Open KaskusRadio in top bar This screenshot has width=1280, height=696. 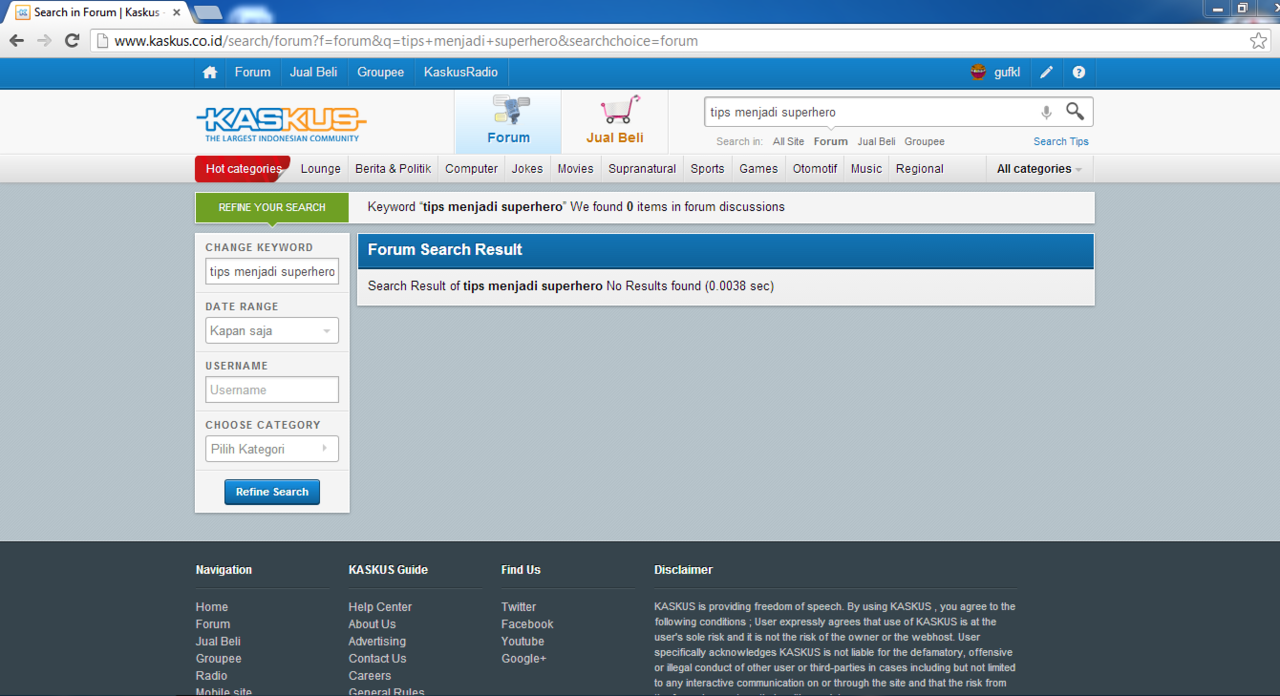click(461, 72)
